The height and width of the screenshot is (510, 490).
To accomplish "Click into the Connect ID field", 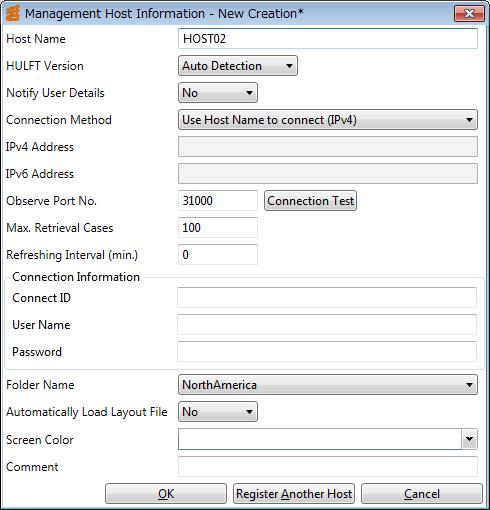I will [x=327, y=298].
